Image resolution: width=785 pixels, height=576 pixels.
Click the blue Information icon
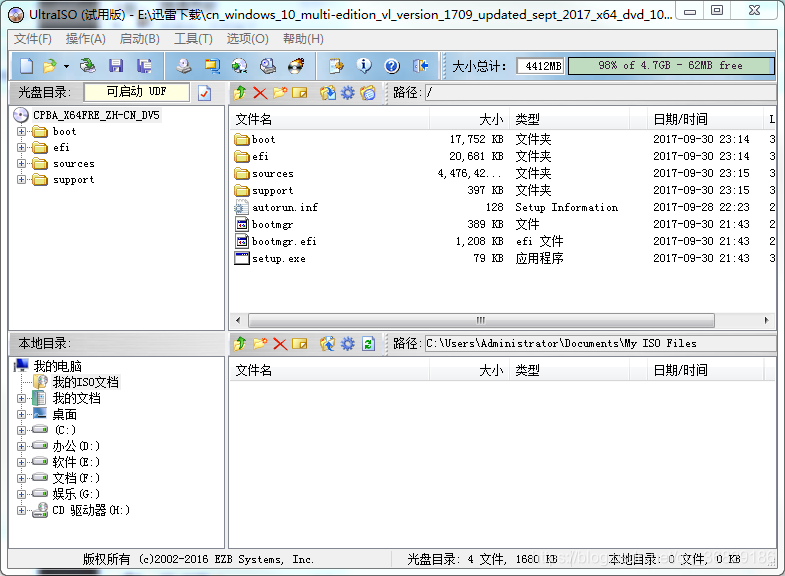tap(364, 66)
